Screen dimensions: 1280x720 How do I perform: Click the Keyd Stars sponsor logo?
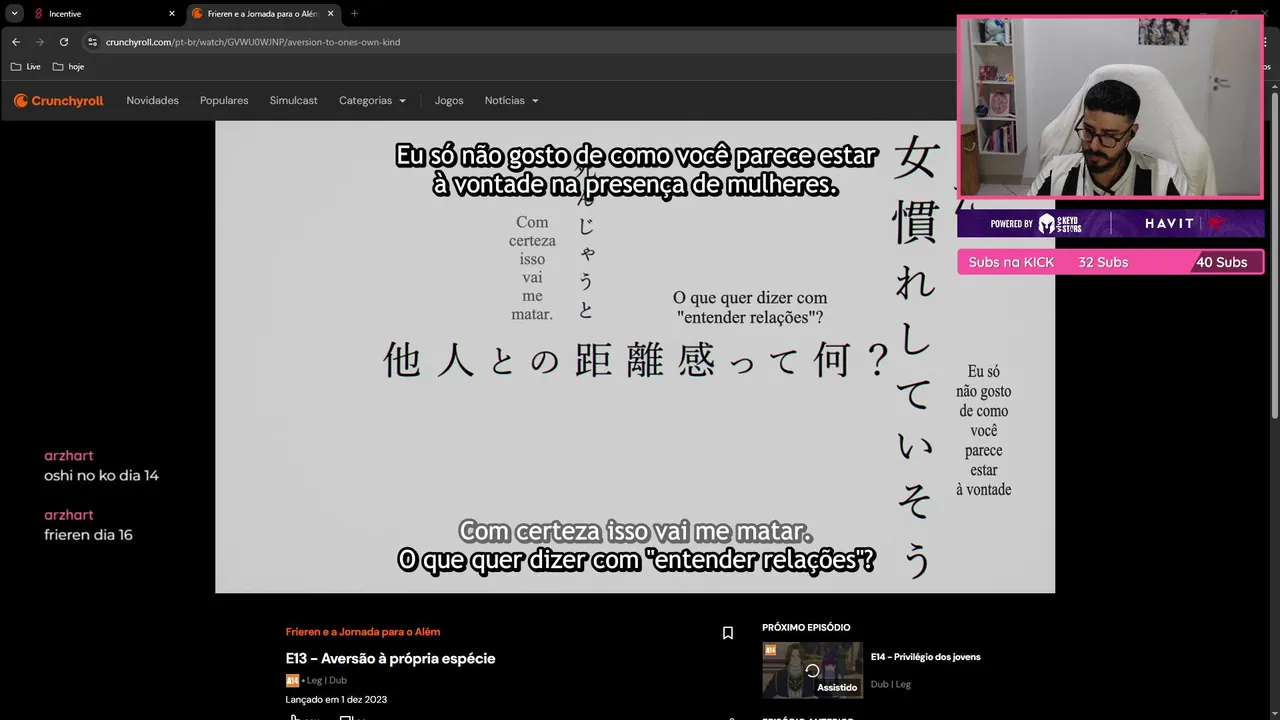pos(1059,224)
